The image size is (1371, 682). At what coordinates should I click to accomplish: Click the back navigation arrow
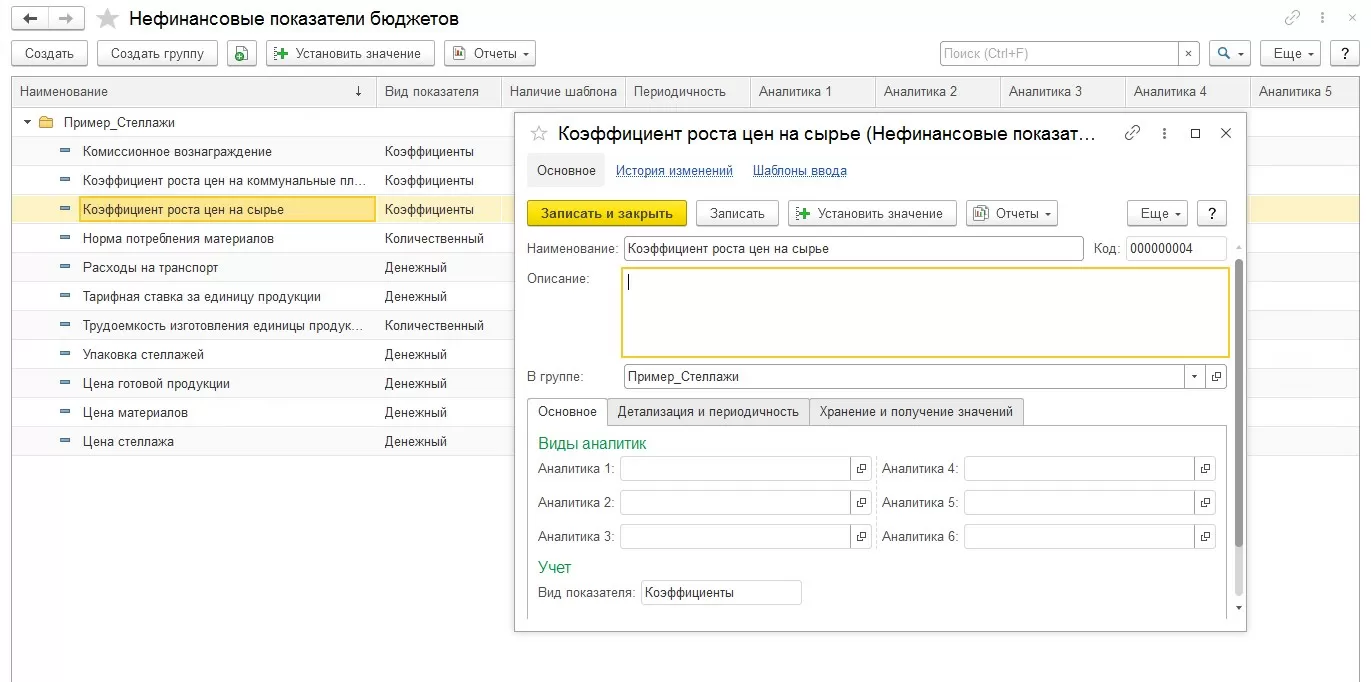point(30,19)
